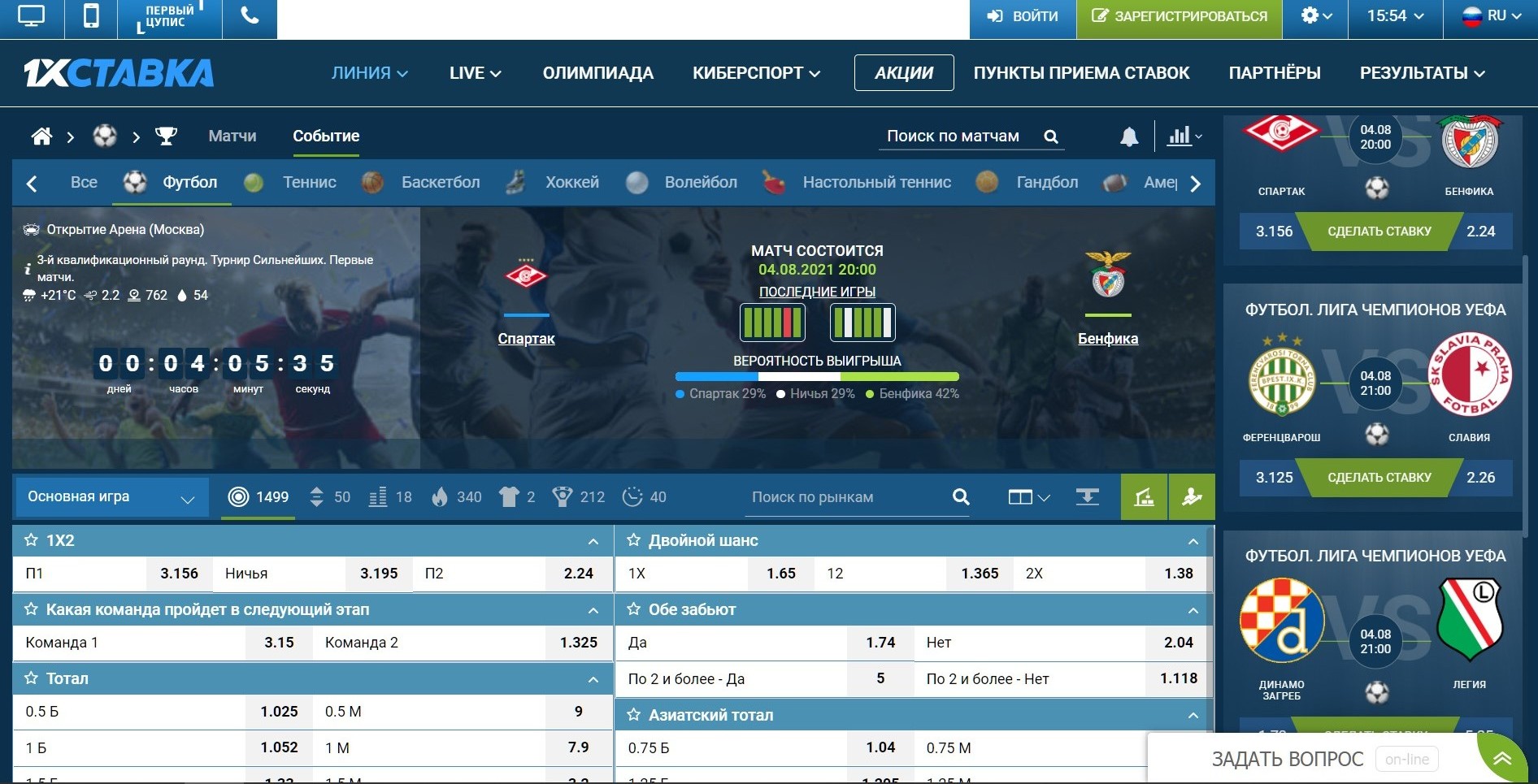The width and height of the screenshot is (1538, 784).
Task: Click СДЕЛАТЬ СТАВКУ for Ференцварош–Славия
Action: 1379,478
